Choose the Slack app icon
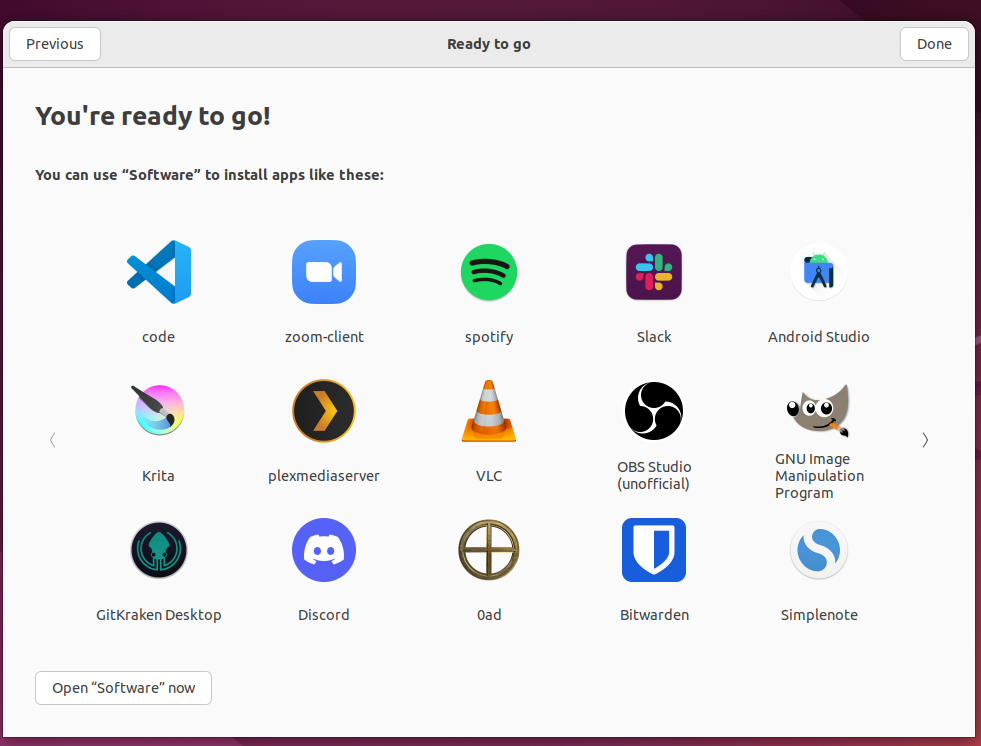The image size is (981, 746). click(654, 272)
